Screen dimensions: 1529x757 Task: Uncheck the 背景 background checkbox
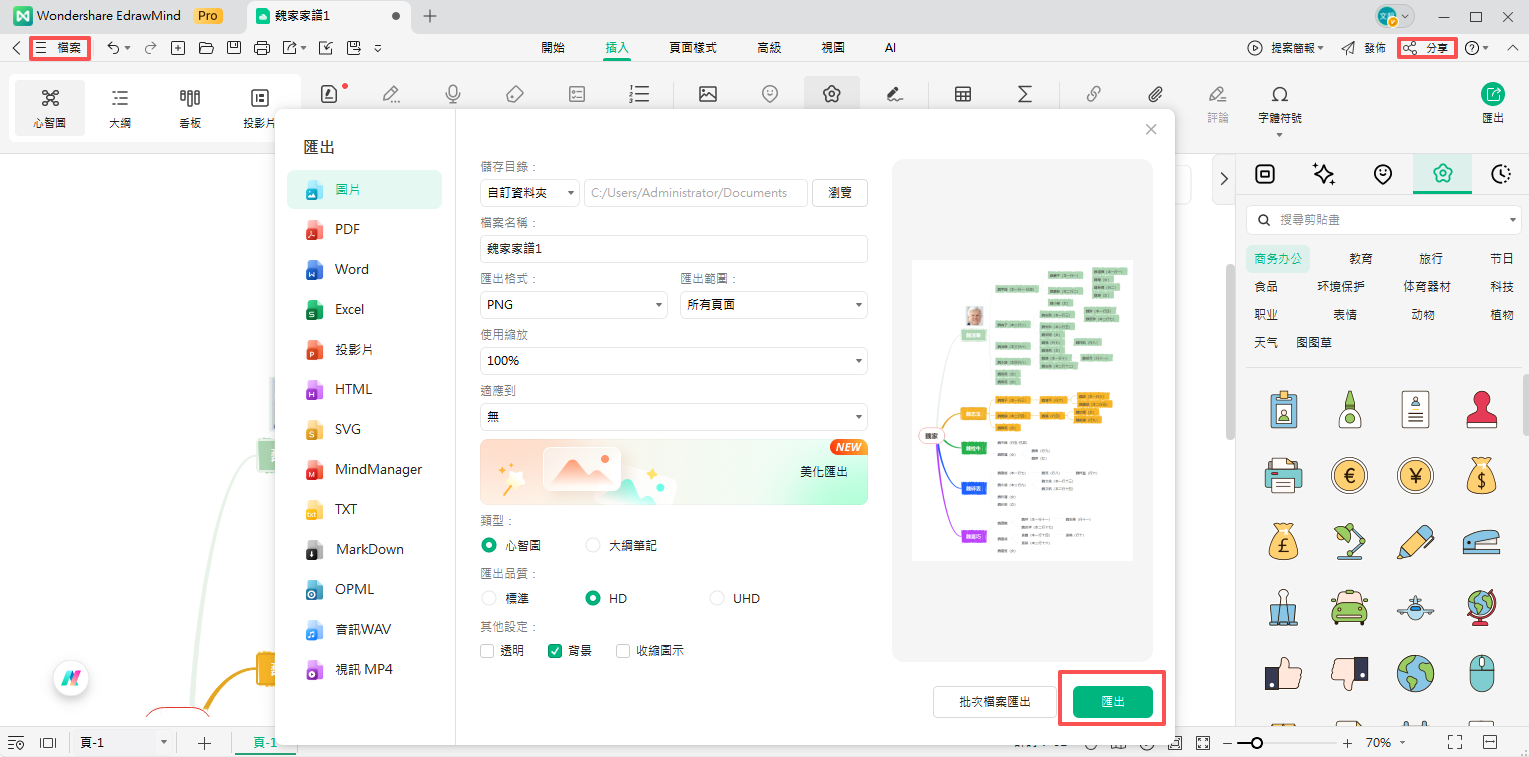coord(554,650)
